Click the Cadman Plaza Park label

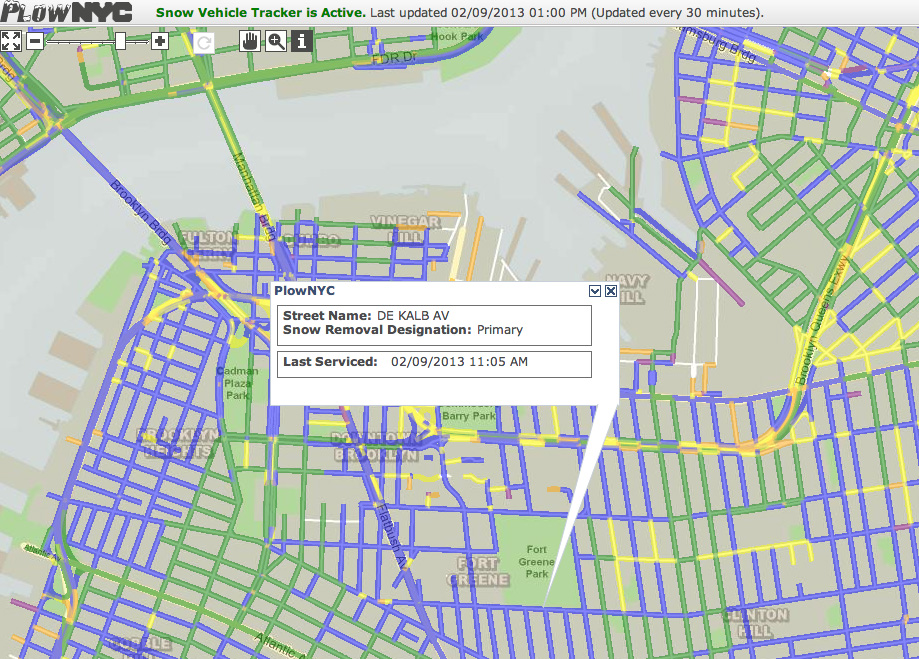pyautogui.click(x=237, y=383)
